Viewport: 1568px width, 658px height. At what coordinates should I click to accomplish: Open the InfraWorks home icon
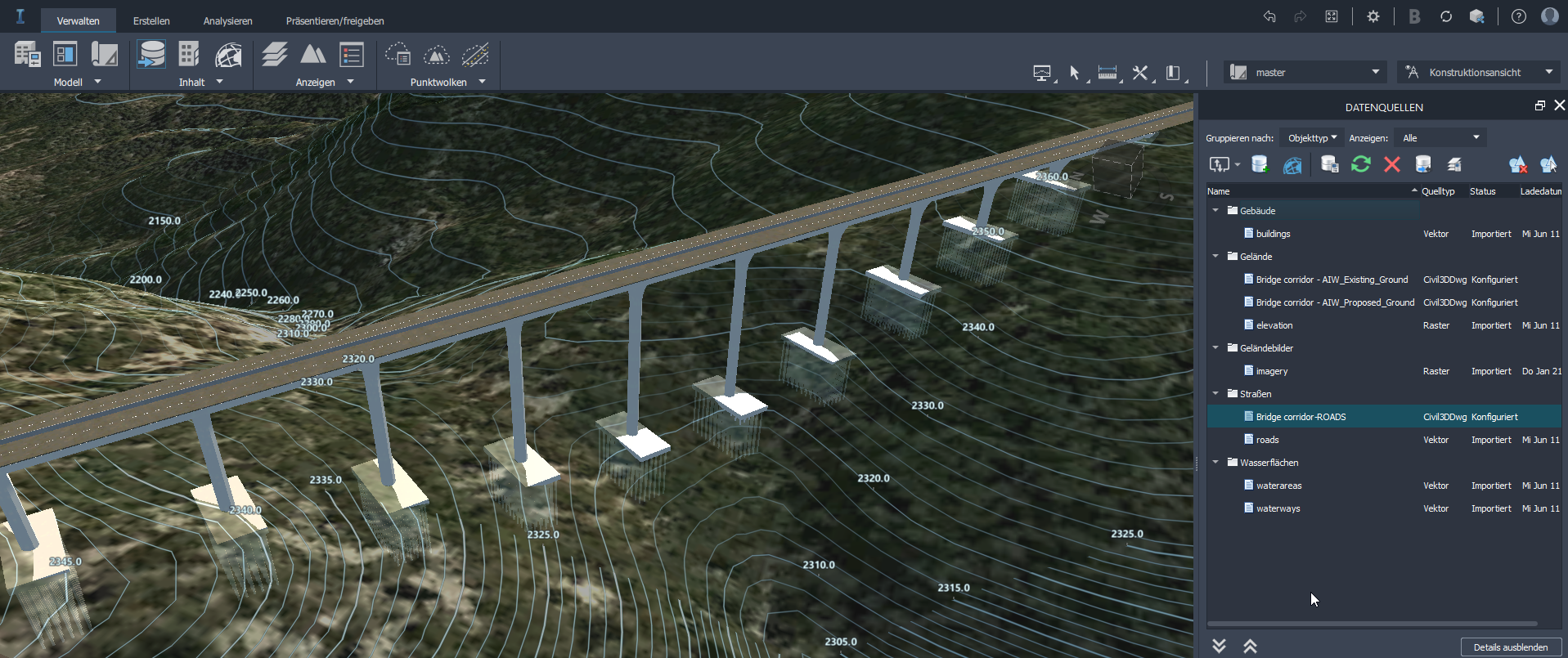coord(20,16)
